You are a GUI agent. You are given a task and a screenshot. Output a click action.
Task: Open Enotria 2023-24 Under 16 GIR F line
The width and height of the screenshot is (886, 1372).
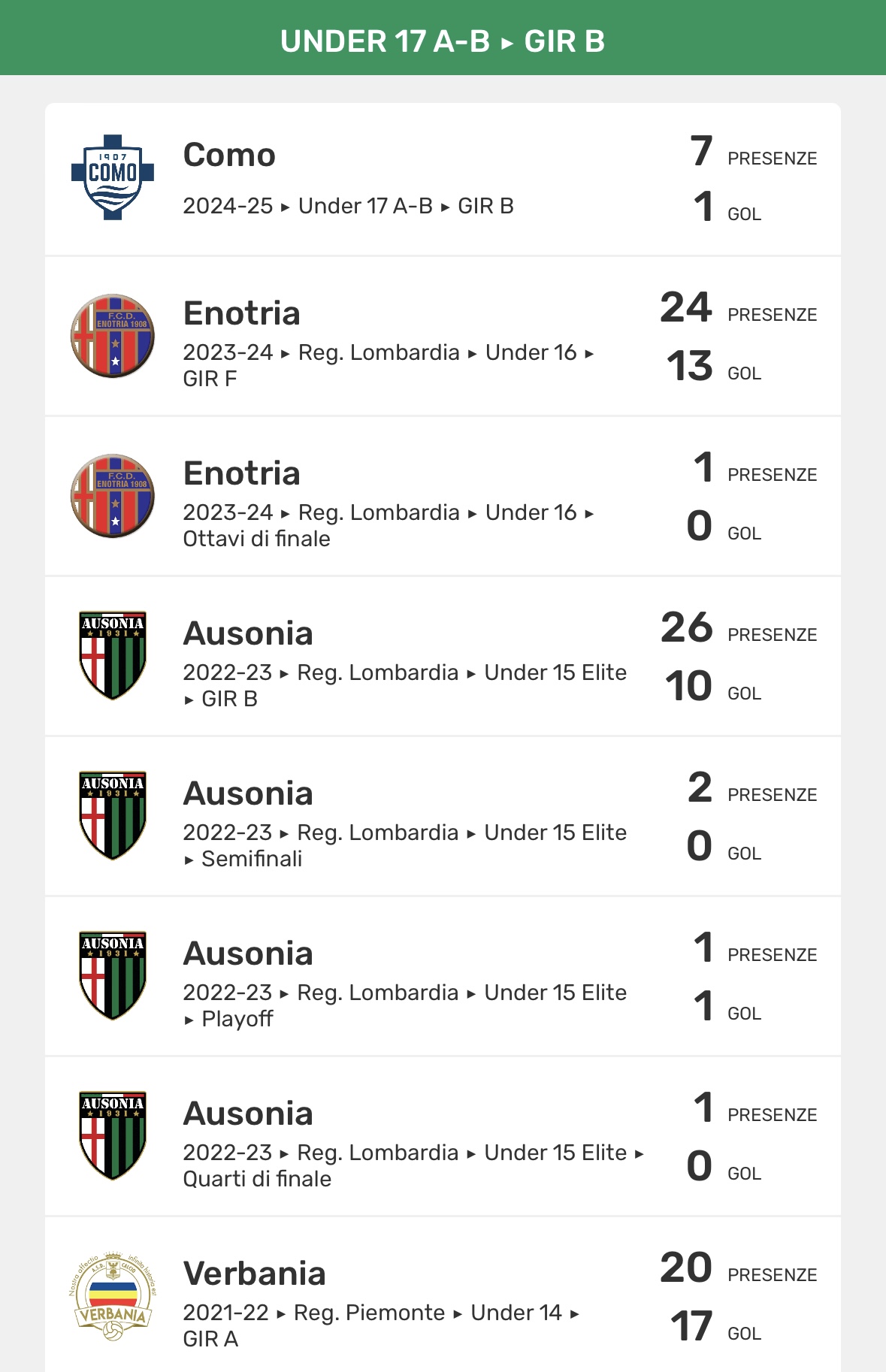tap(388, 365)
